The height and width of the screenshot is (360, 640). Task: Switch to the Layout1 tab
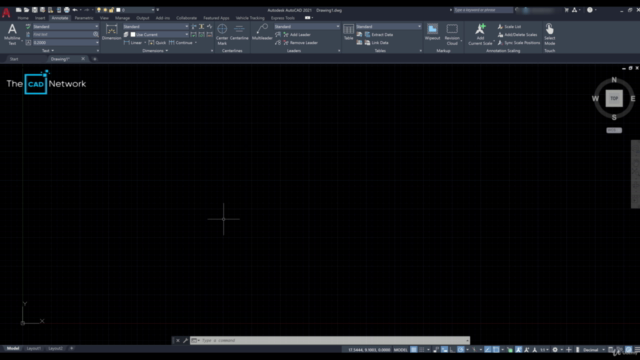pyautogui.click(x=33, y=349)
